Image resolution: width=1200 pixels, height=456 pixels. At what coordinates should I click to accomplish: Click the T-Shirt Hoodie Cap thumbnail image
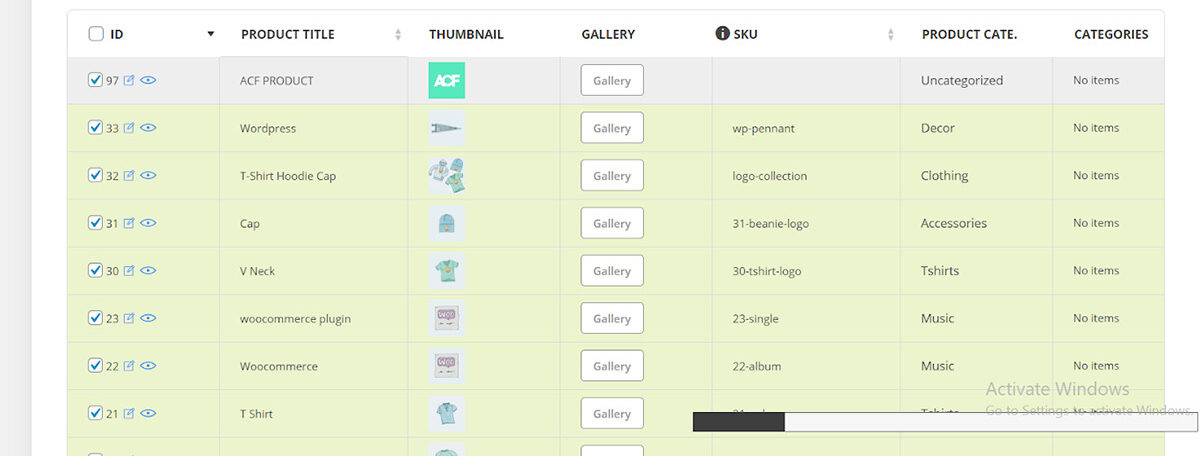click(446, 176)
